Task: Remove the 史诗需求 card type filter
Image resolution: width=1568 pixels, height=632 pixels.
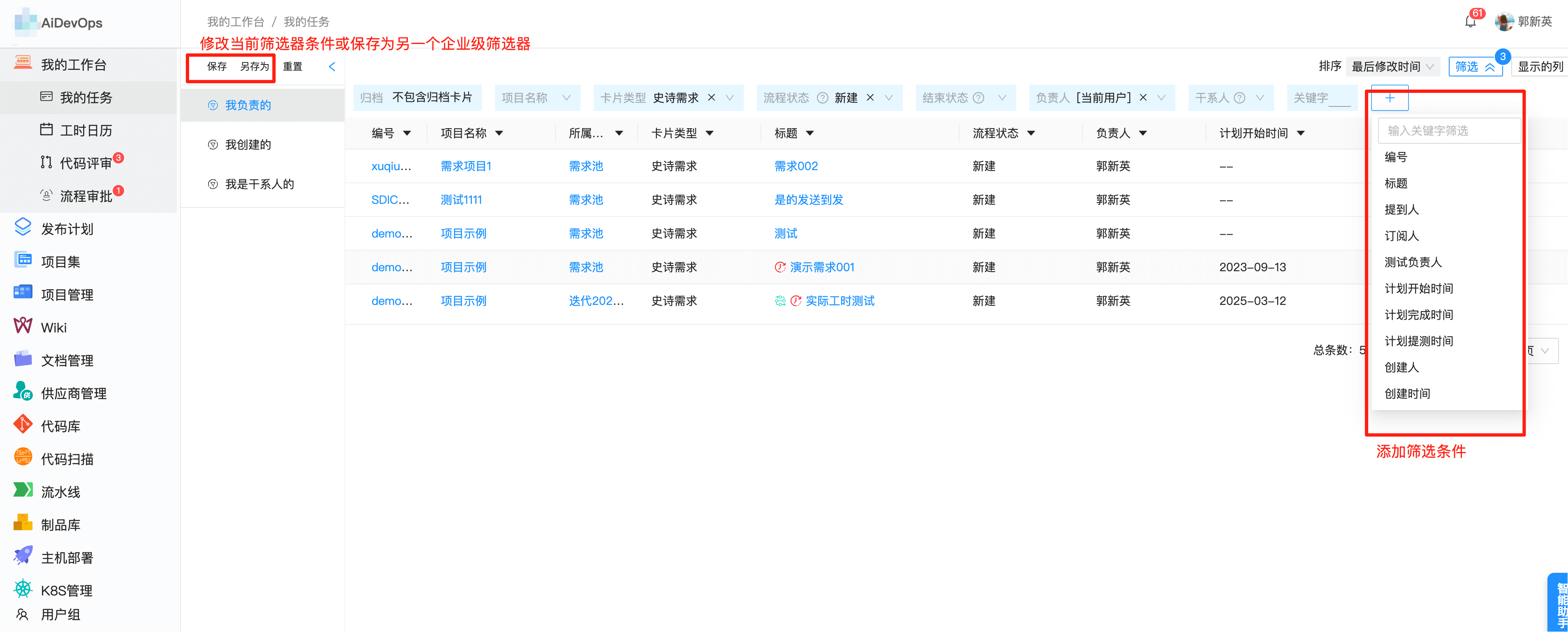Action: [711, 97]
